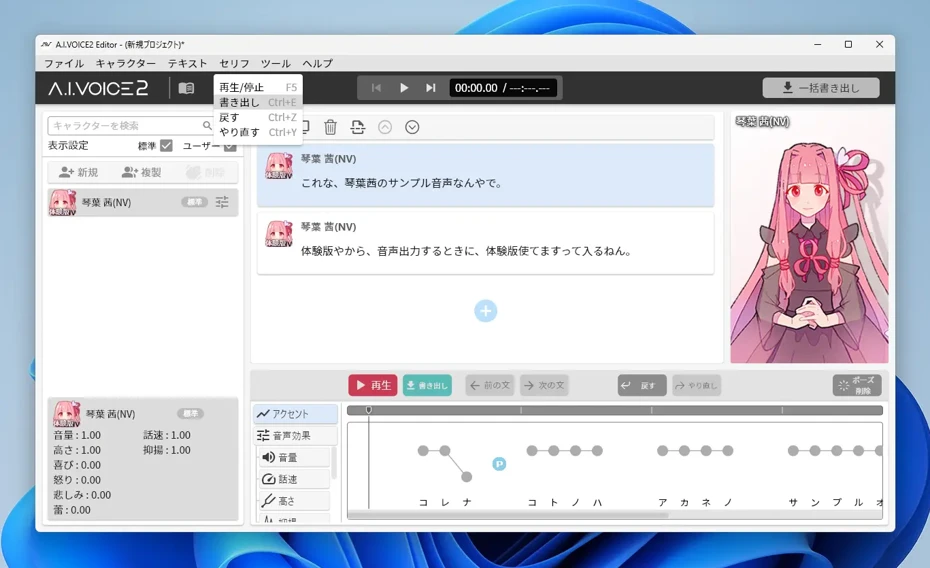The image size is (930, 568).
Task: Toggle the 標準 display checkbox
Action: (x=166, y=145)
